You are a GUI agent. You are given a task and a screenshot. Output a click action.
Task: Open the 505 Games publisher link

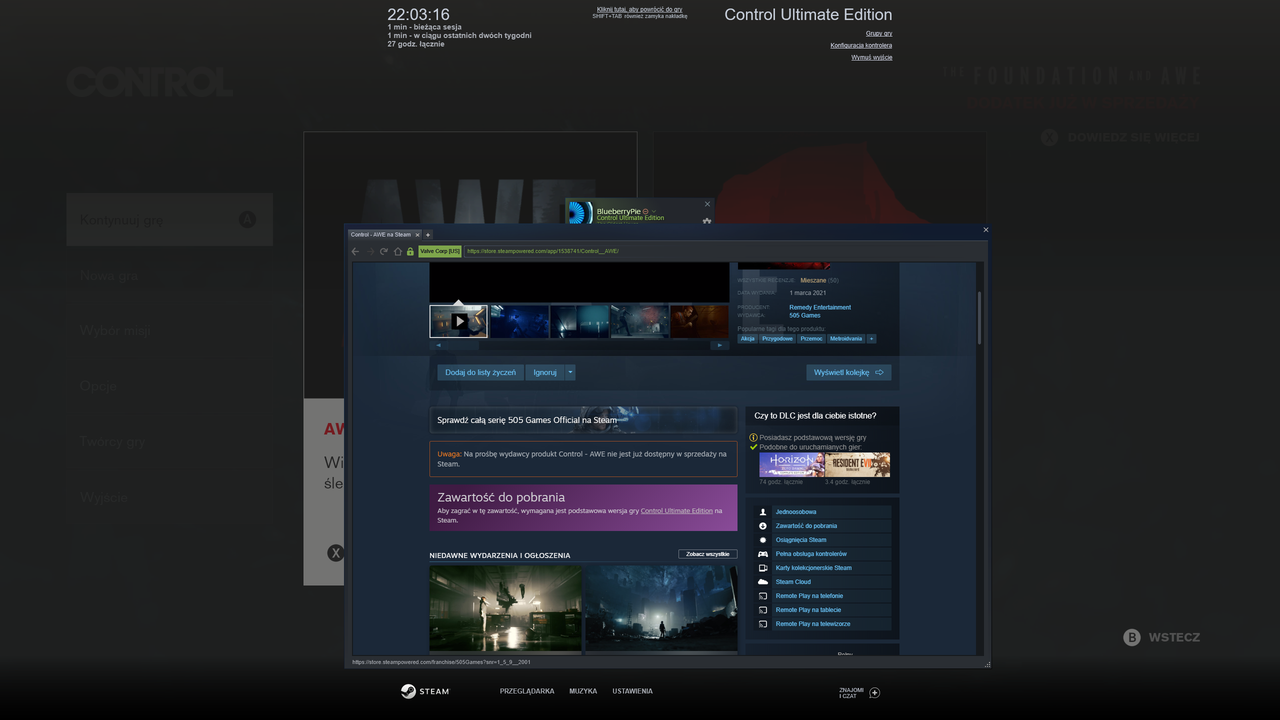tap(805, 315)
